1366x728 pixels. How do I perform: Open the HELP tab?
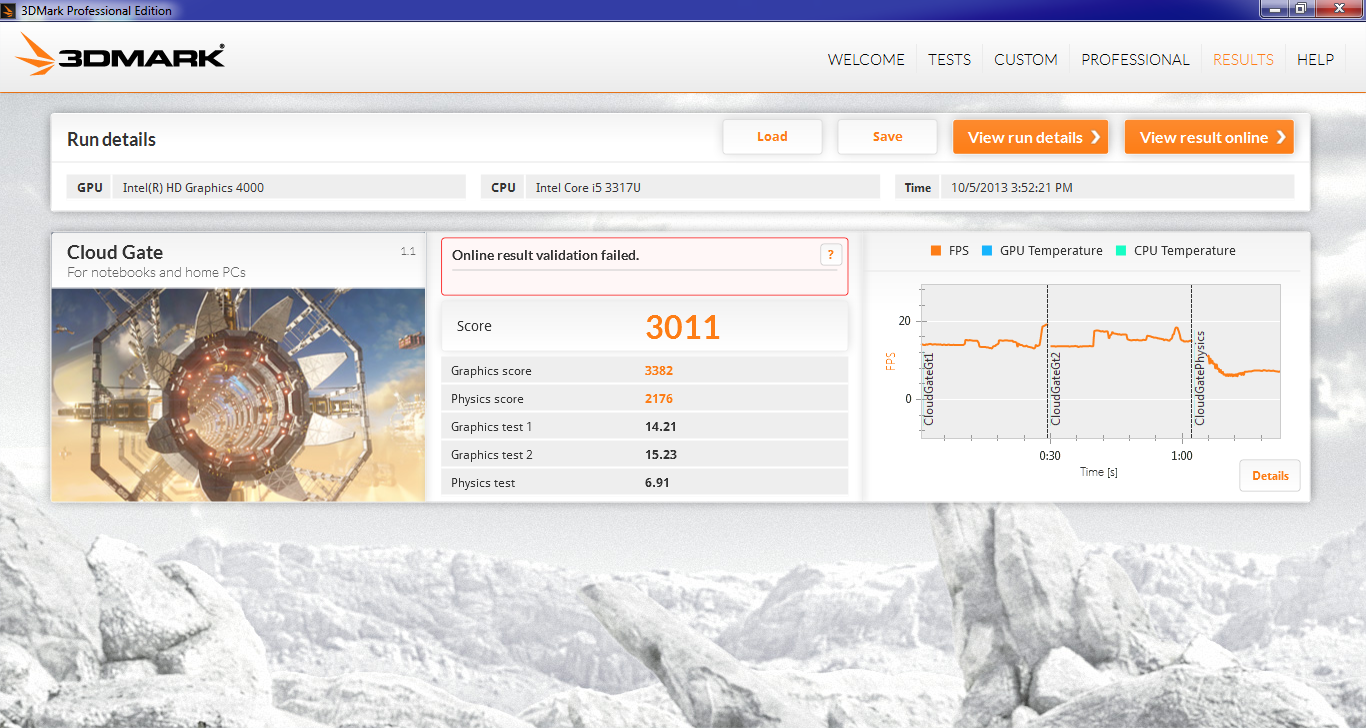(x=1315, y=59)
